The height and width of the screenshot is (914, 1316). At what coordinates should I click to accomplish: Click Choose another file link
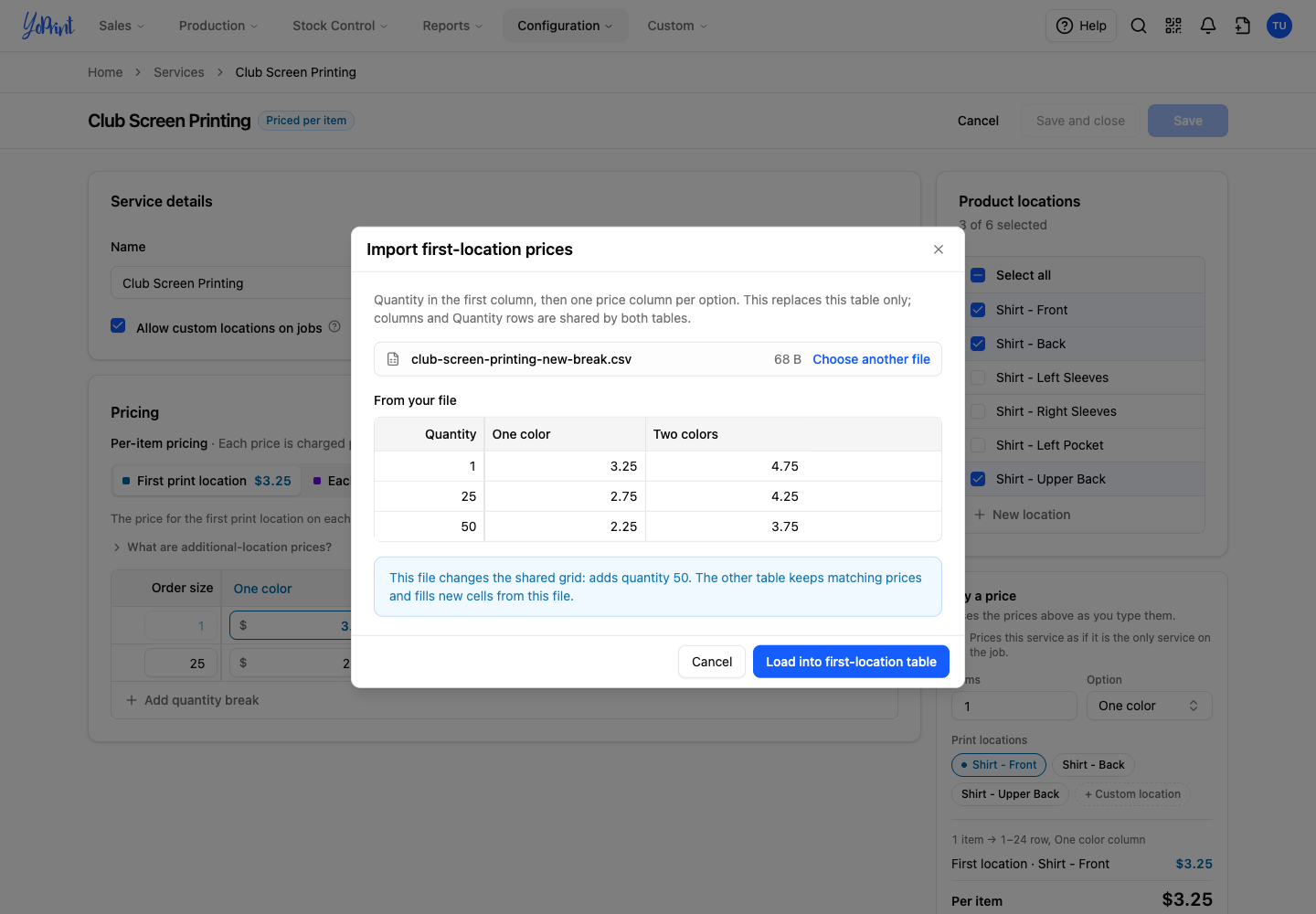(871, 359)
